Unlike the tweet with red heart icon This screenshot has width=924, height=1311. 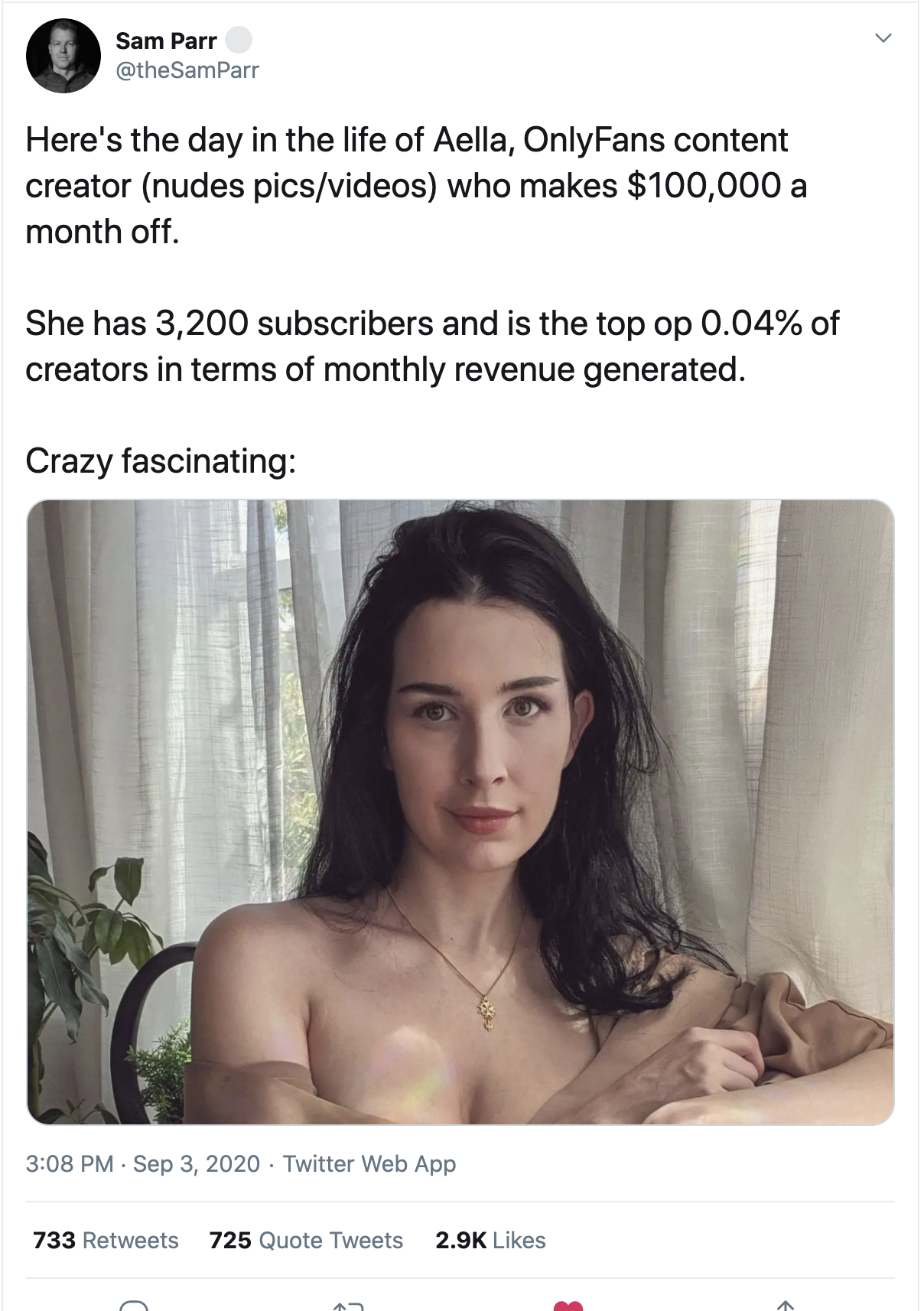(x=568, y=1305)
